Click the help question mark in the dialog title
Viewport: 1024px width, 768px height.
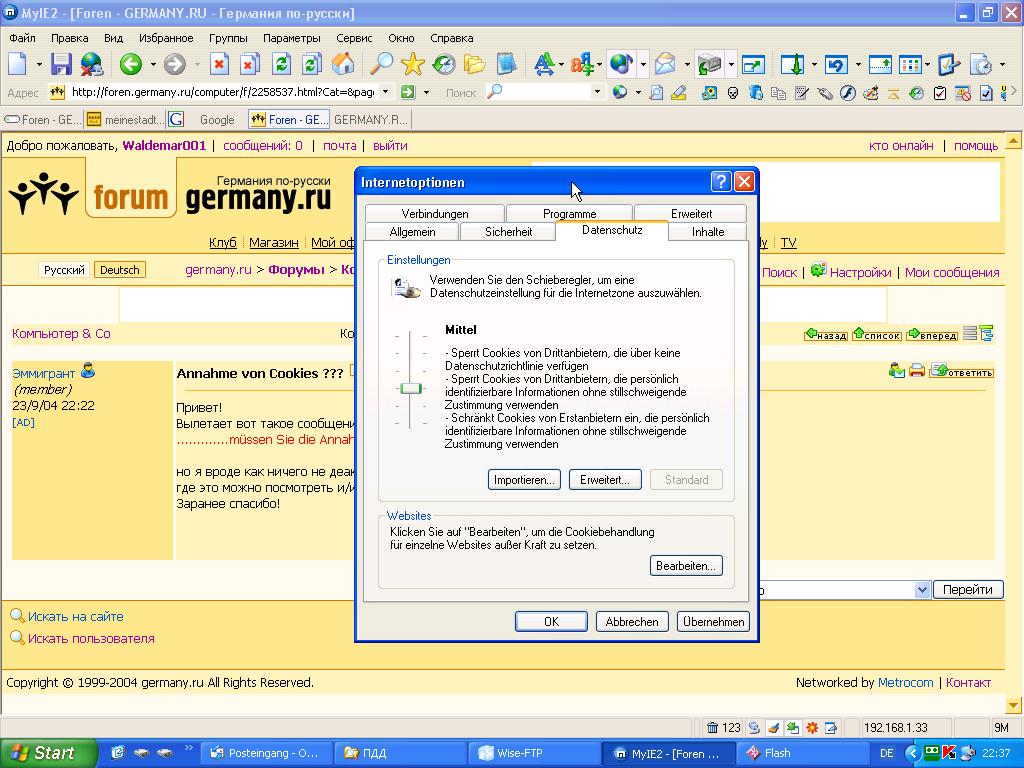pyautogui.click(x=720, y=181)
